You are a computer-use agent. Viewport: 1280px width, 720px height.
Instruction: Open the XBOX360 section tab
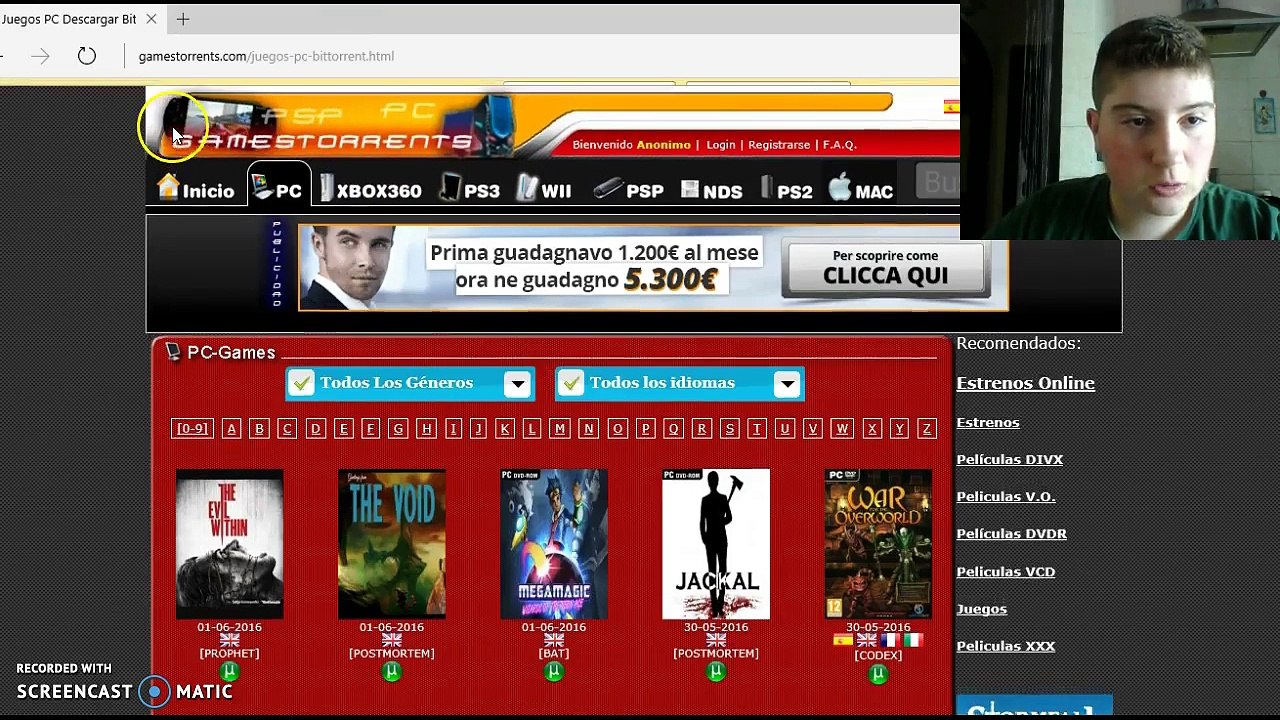(x=371, y=189)
